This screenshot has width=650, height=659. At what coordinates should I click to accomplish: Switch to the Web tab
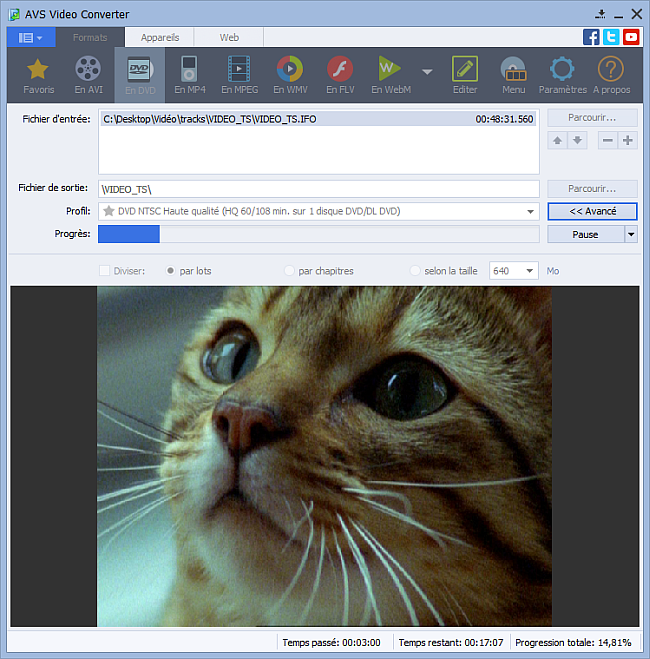[x=229, y=37]
